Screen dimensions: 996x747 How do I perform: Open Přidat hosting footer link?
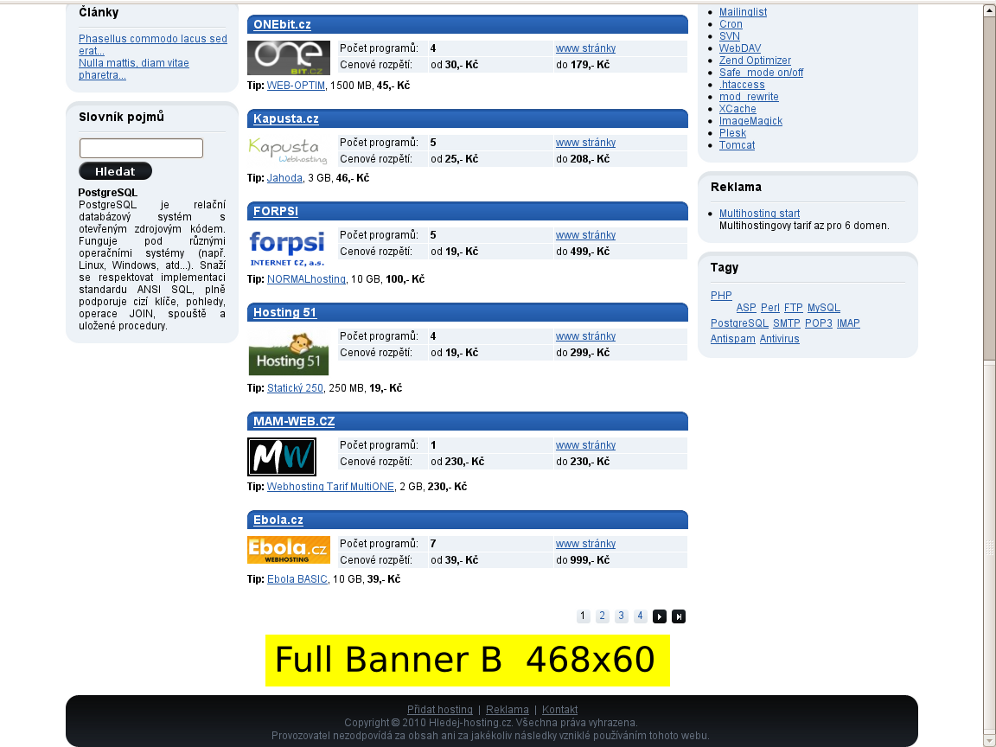click(440, 710)
